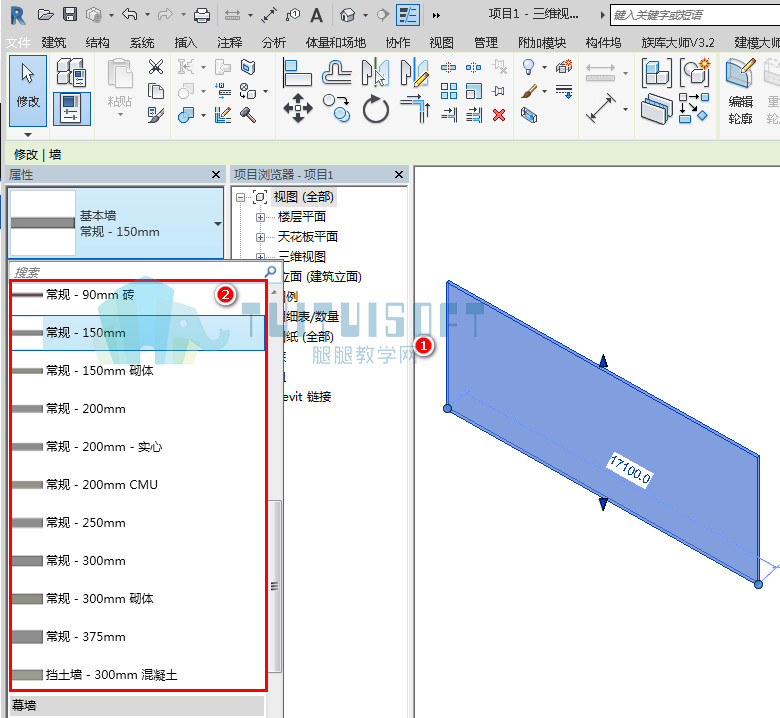Save the project with the floppy disk icon
This screenshot has width=780, height=718.
[x=70, y=14]
